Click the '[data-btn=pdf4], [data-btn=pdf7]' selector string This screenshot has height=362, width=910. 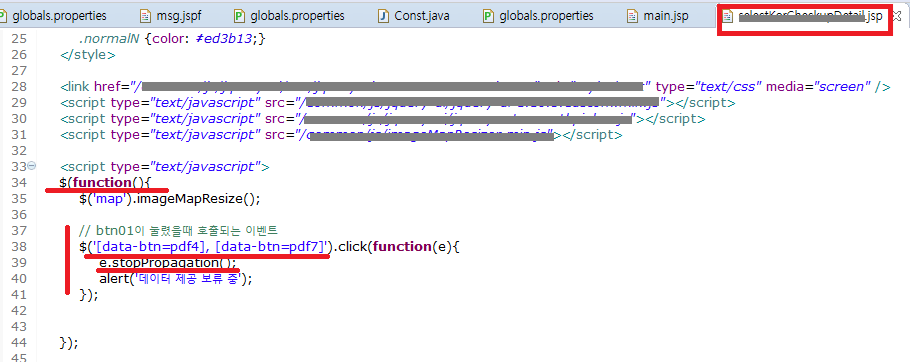209,247
